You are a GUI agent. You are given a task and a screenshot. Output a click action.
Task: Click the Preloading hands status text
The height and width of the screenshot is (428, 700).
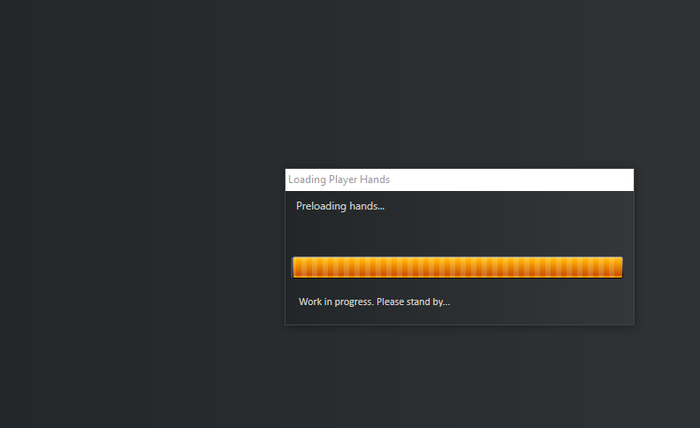(x=340, y=206)
